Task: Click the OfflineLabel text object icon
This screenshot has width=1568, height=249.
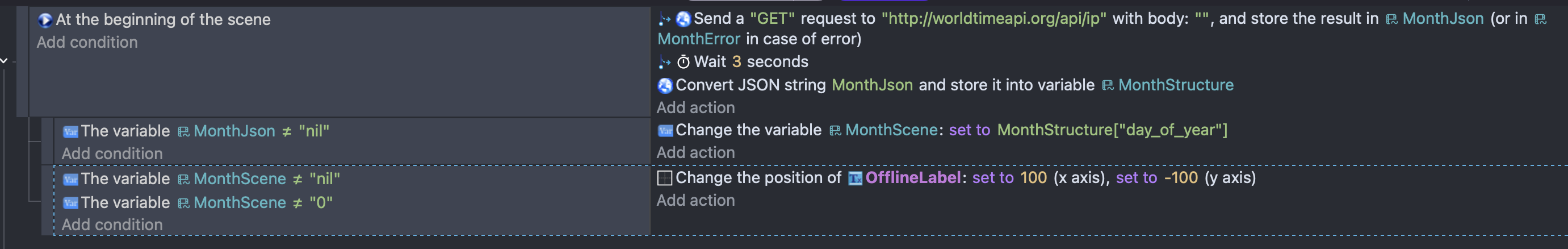Action: (x=855, y=178)
